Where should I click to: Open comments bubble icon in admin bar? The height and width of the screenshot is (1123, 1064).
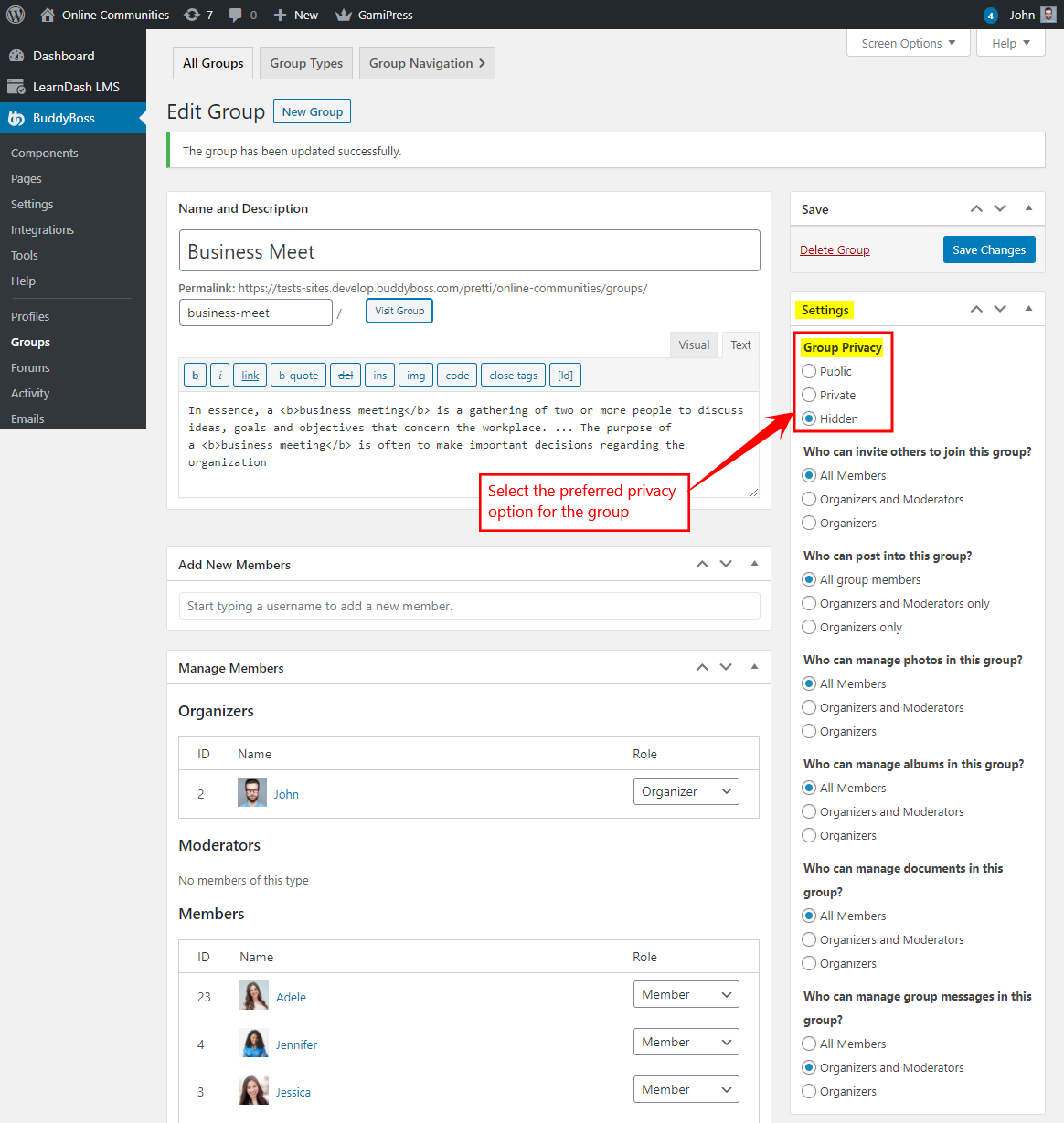coord(236,15)
